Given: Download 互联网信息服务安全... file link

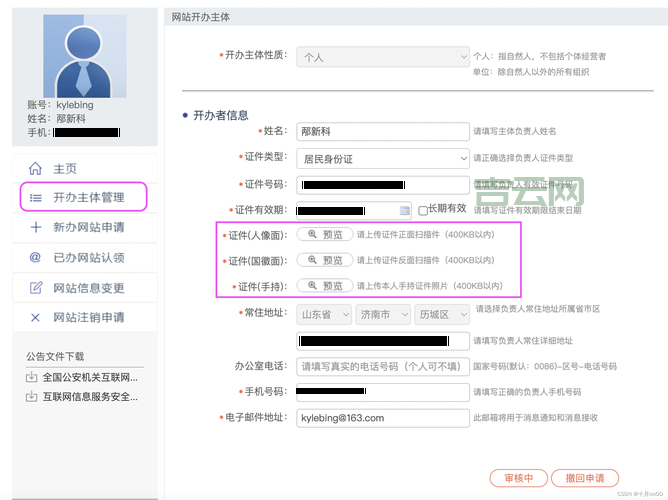Looking at the screenshot, I should [90, 397].
